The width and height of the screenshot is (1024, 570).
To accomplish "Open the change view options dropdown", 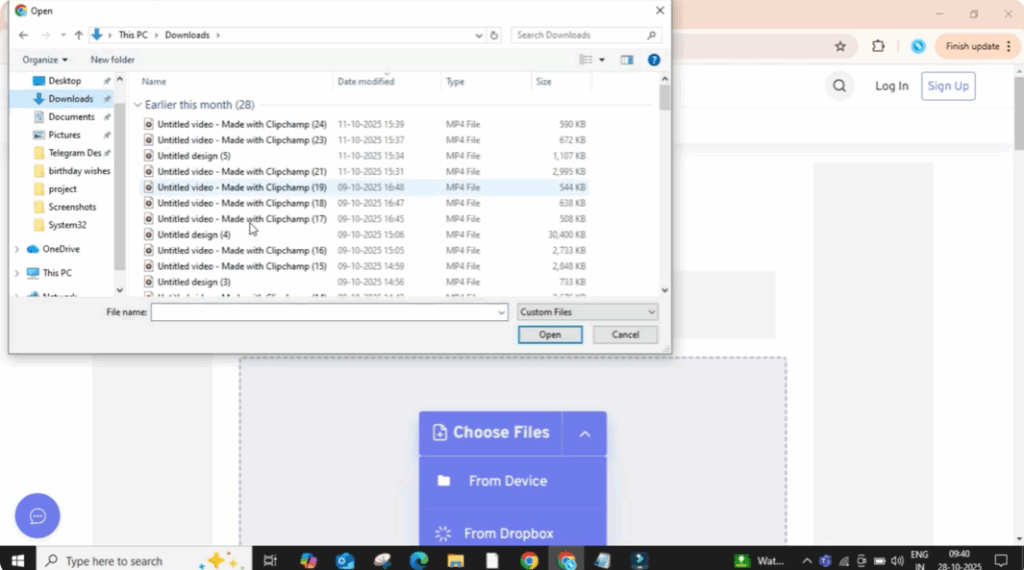I will click(x=602, y=60).
